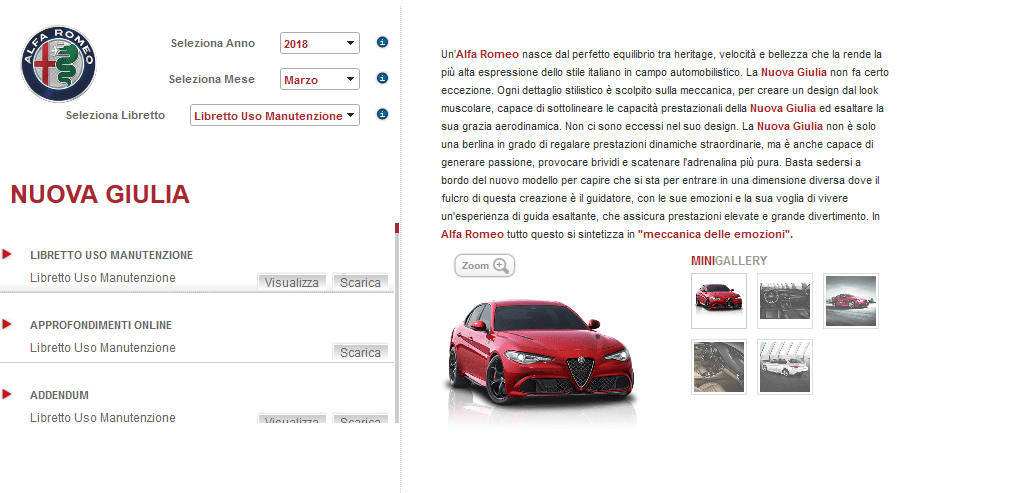Click the Seleziona Anno label

213,43
